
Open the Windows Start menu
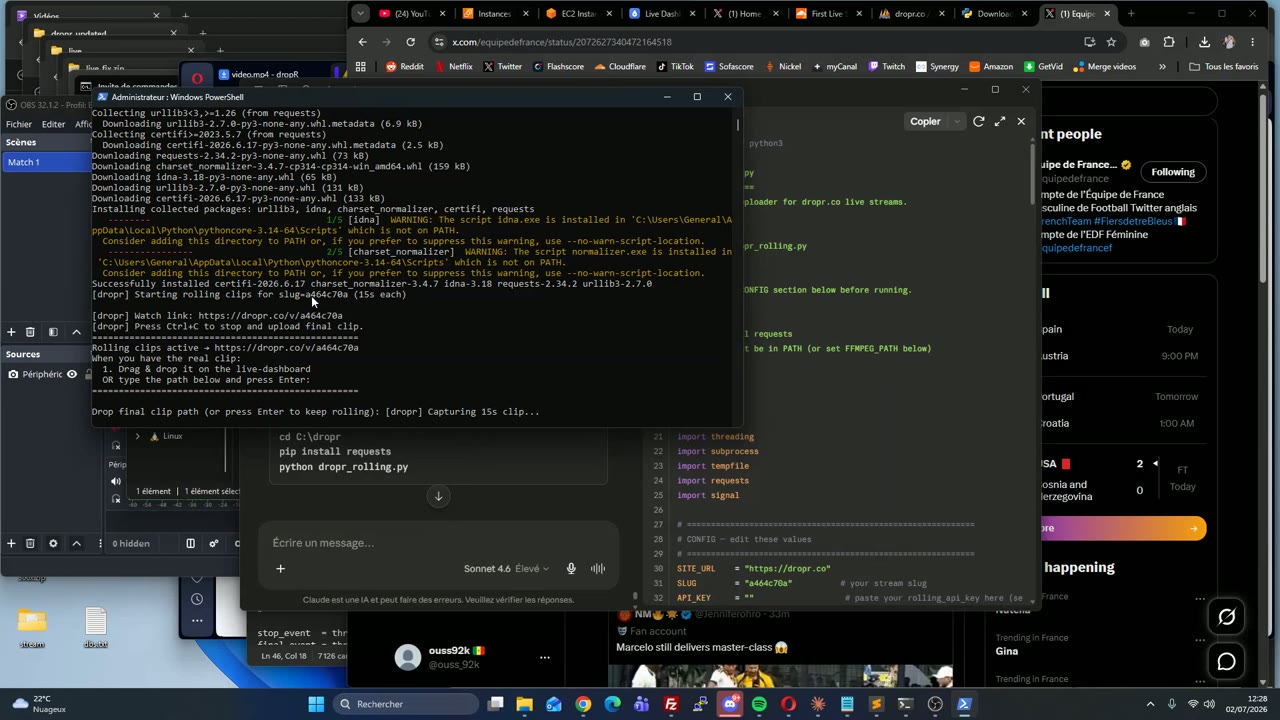click(316, 704)
